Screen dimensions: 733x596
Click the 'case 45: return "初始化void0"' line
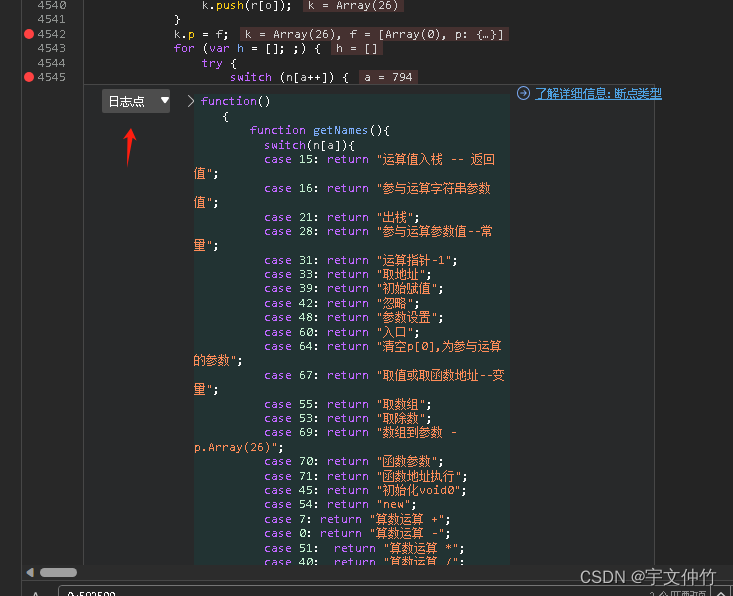pos(365,490)
